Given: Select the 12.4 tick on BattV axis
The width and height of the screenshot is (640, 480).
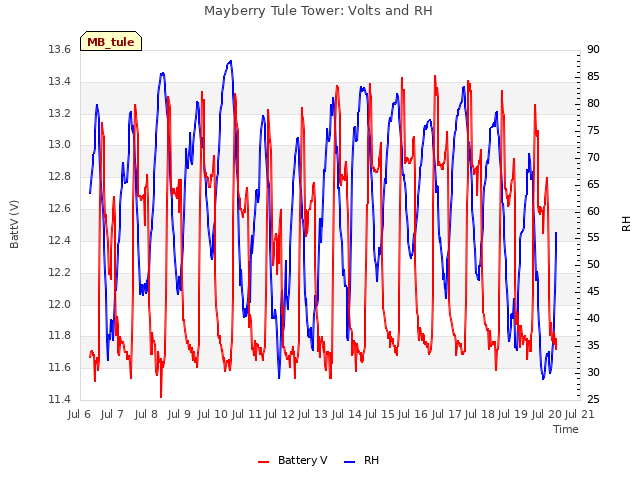Looking at the screenshot, I should 59,240.
